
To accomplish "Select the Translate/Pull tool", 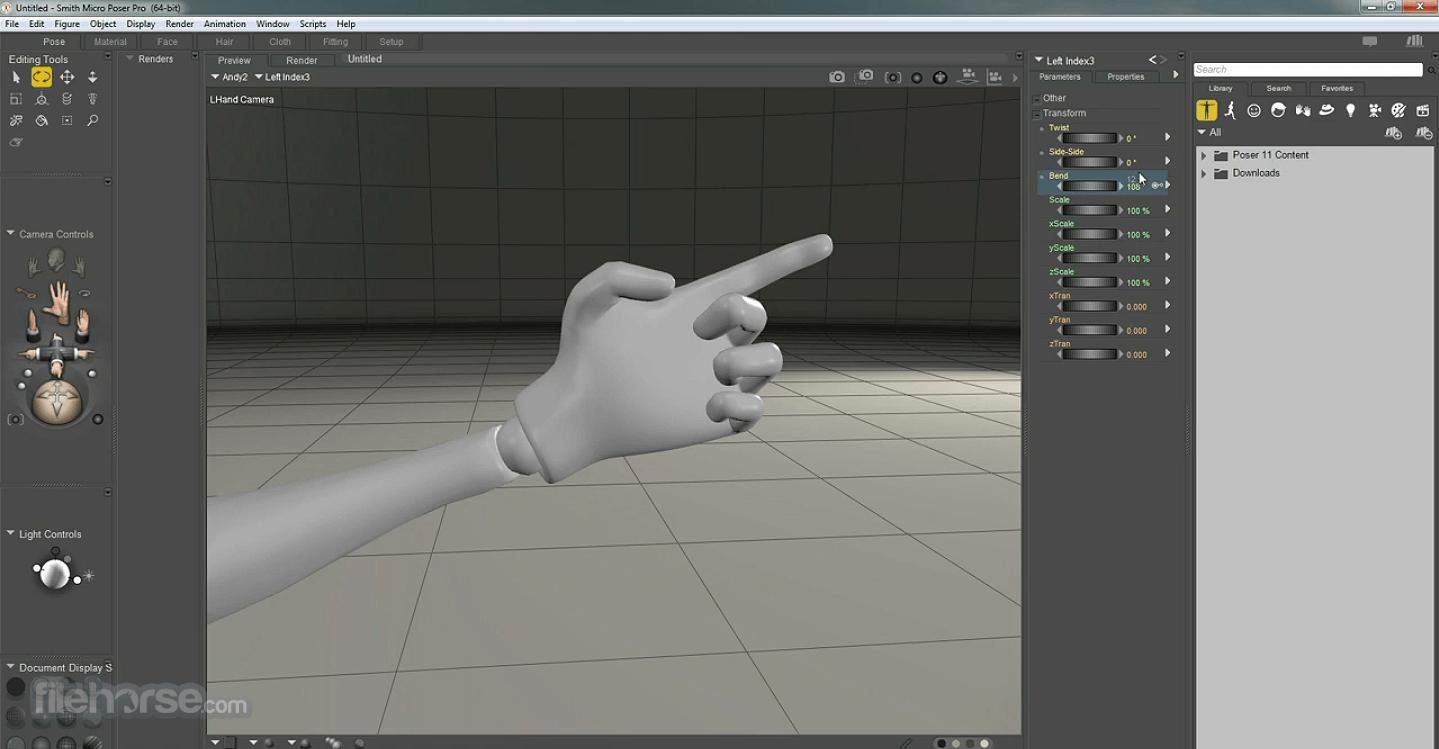I will [x=67, y=77].
